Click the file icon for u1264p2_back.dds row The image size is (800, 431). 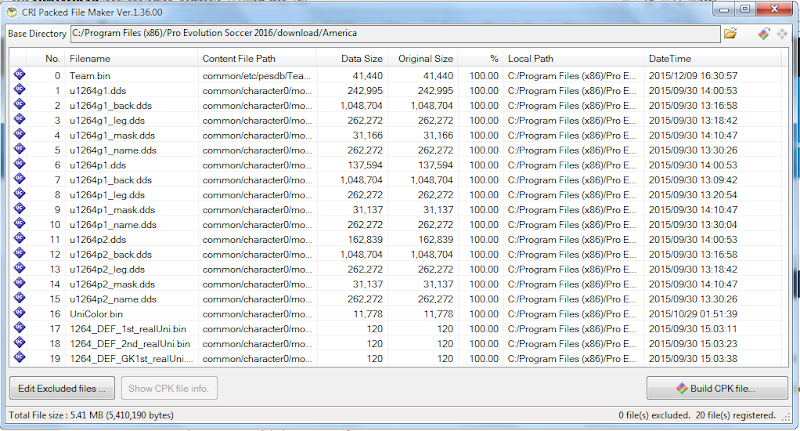[x=19, y=253]
